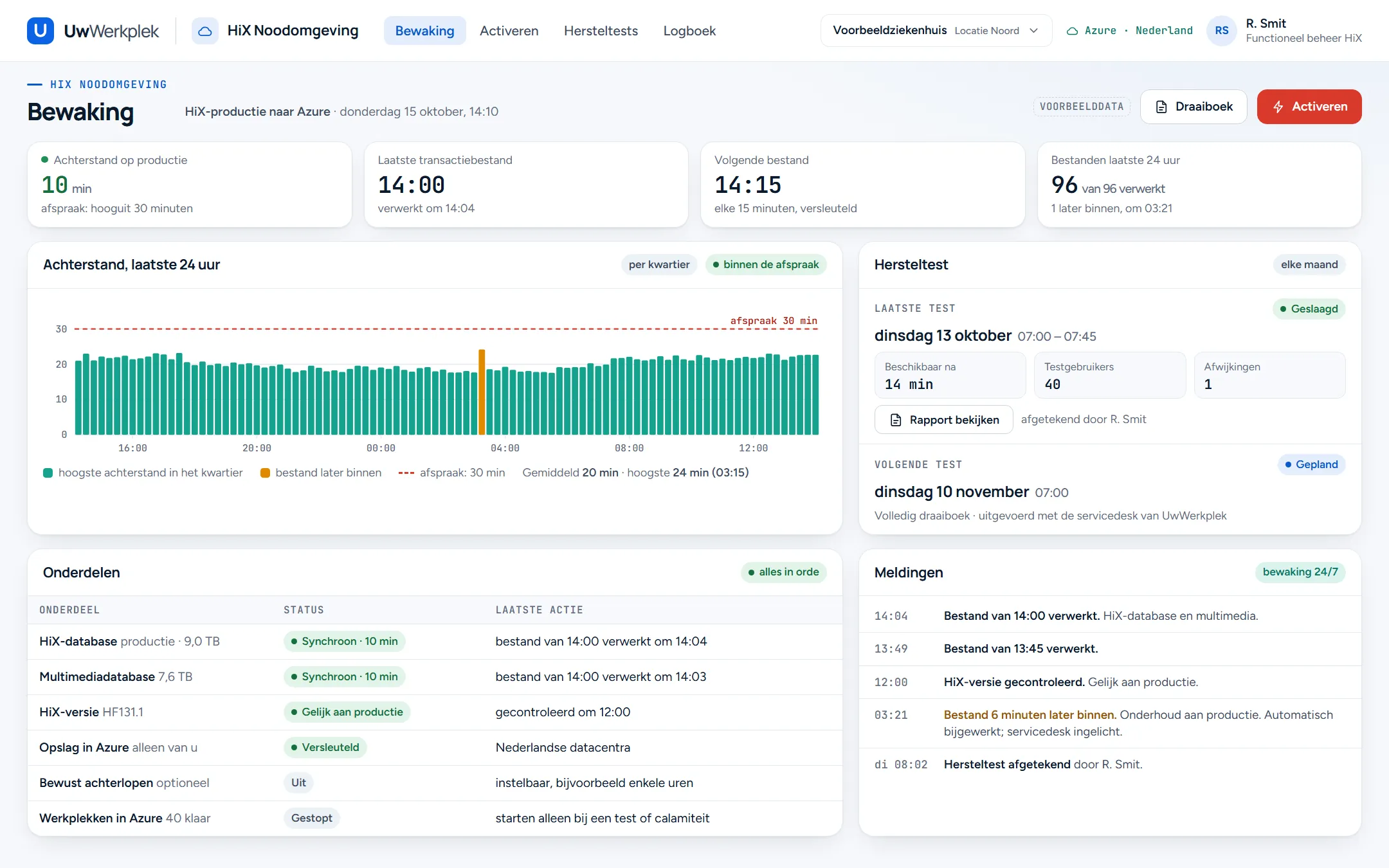Click the Voorbeeldziekenhuis location name

click(889, 30)
